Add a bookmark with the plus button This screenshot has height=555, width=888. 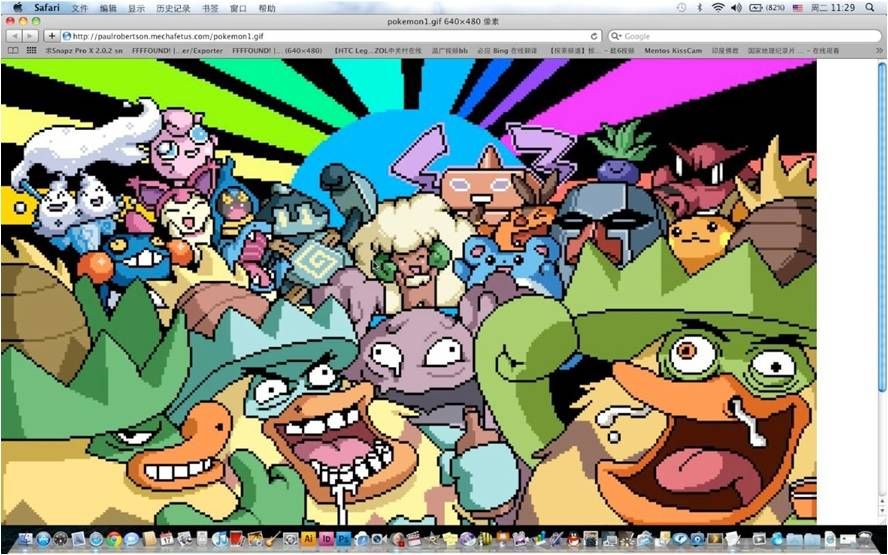pos(52,36)
